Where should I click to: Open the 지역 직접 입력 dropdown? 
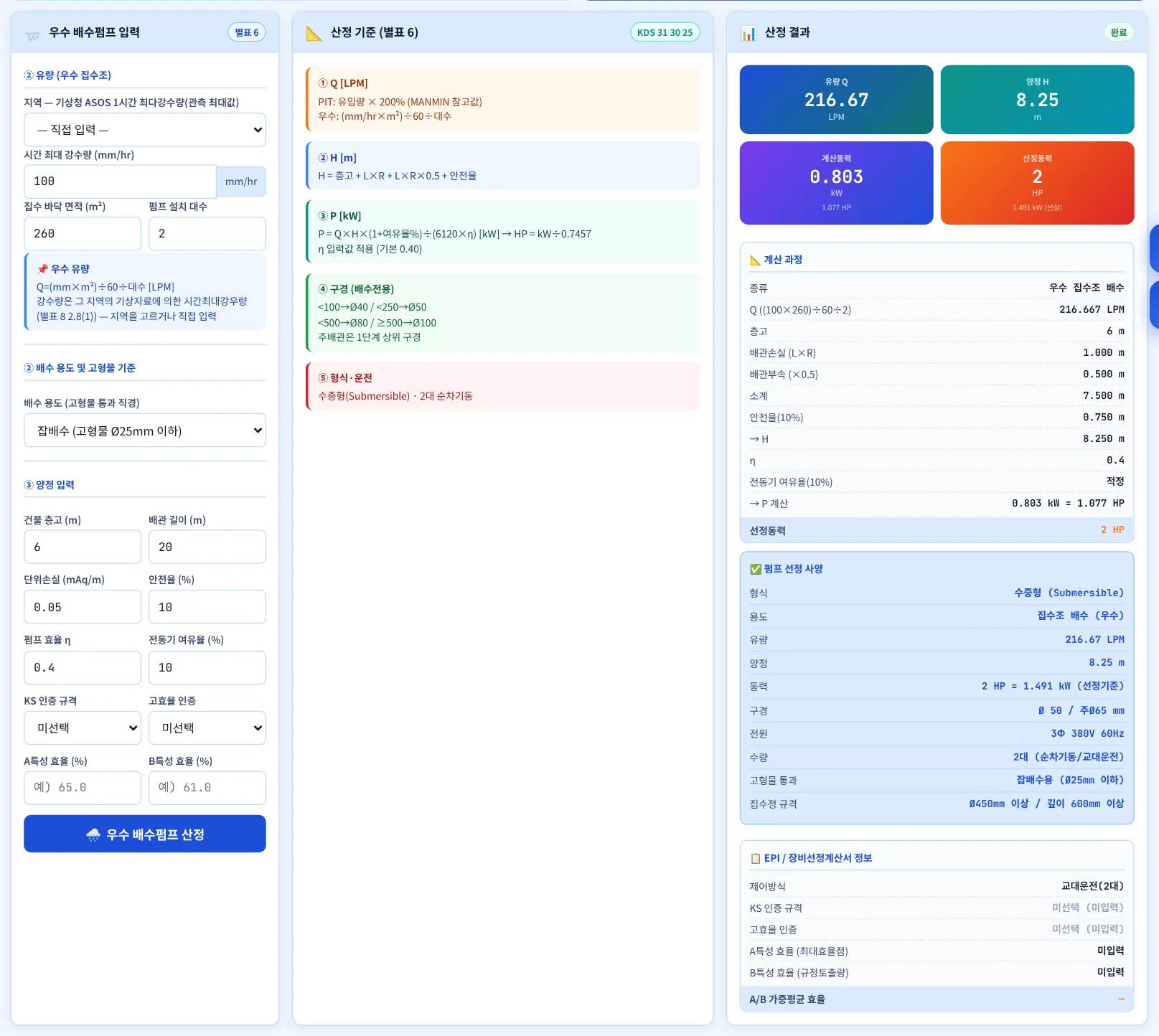pos(145,130)
